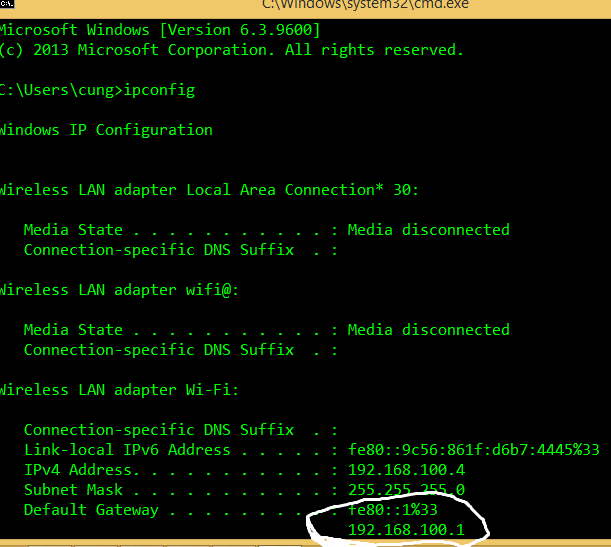Viewport: 611px width, 547px height.
Task: Open the cmd.exe system menu icon
Action: point(7,4)
